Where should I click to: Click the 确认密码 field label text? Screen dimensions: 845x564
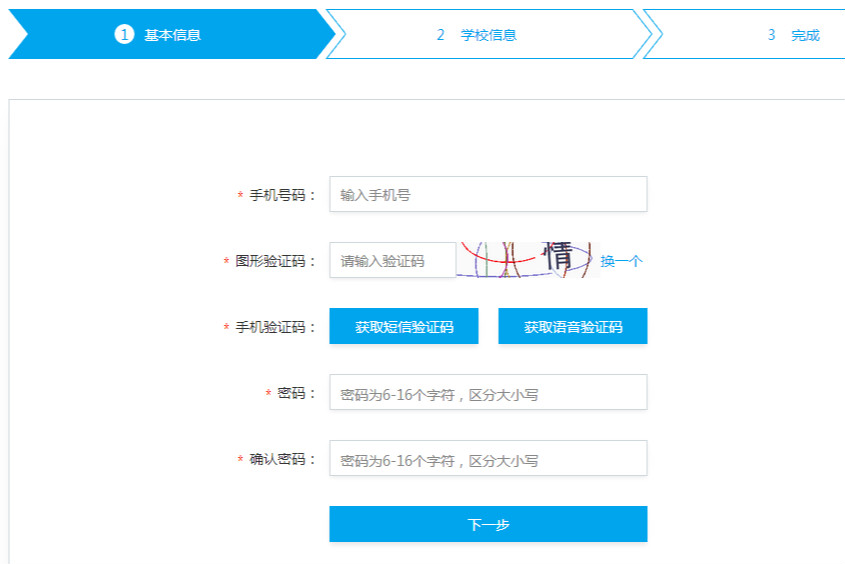277,459
